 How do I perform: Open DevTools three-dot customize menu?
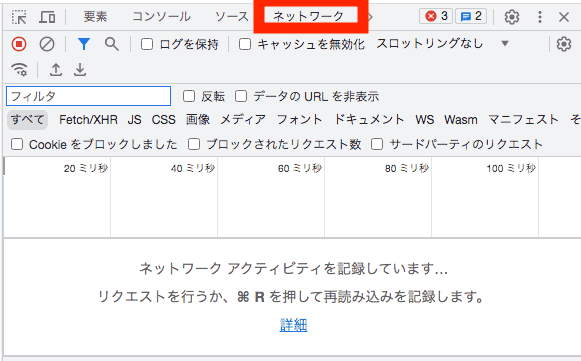pyautogui.click(x=540, y=17)
